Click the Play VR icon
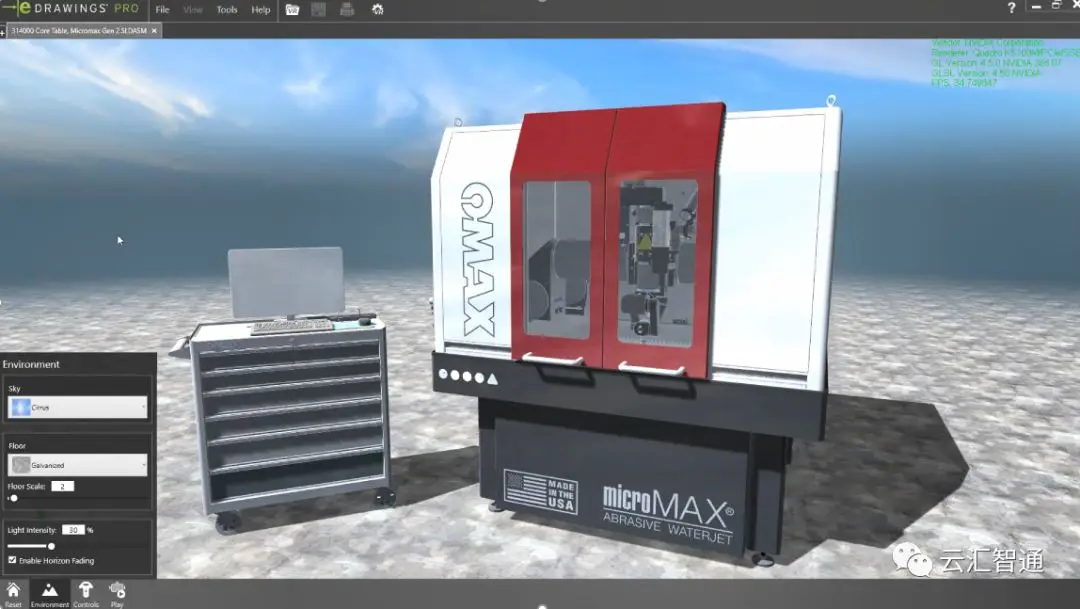 click(117, 594)
